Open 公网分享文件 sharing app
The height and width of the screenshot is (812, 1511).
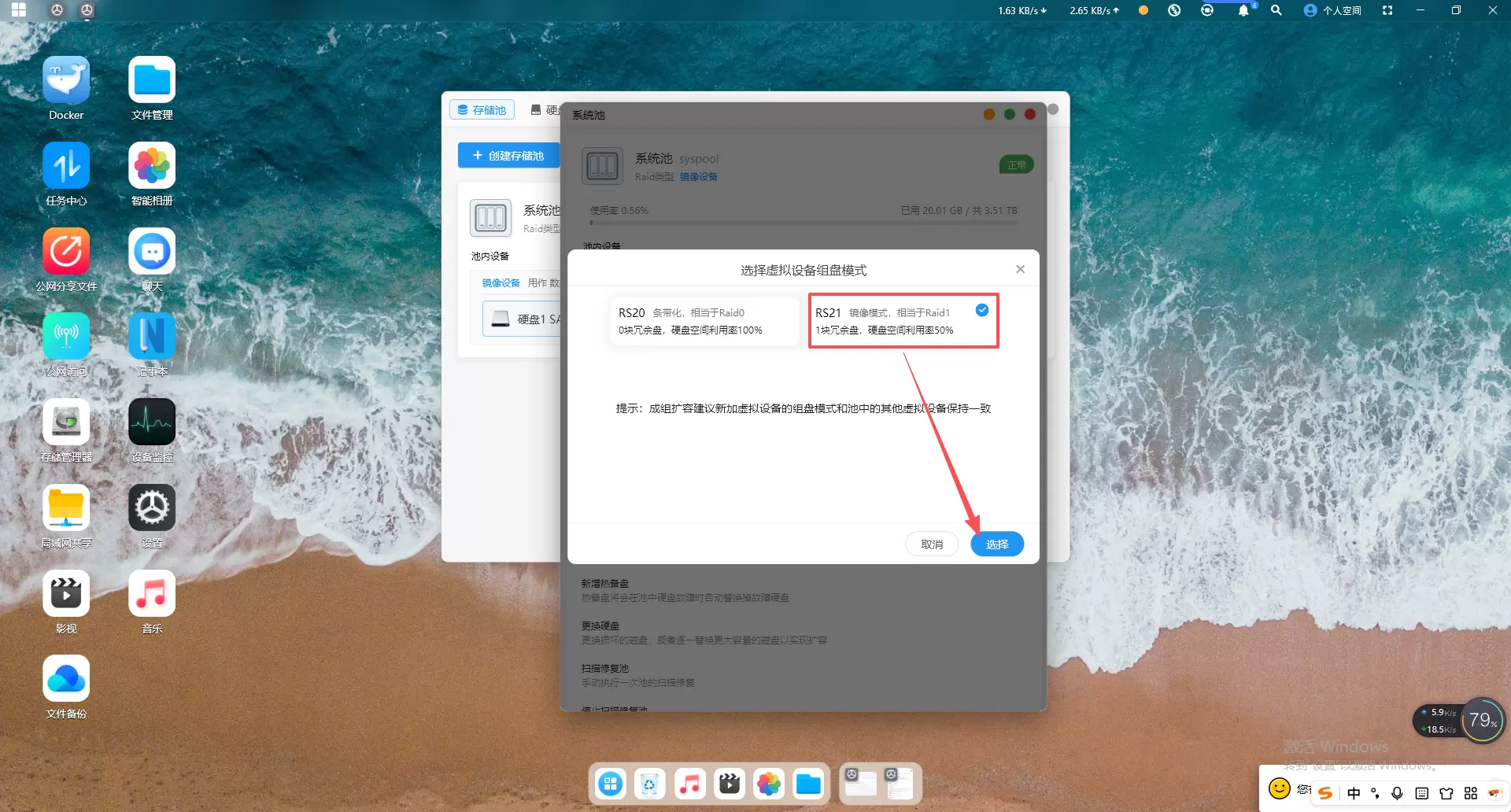tap(66, 252)
